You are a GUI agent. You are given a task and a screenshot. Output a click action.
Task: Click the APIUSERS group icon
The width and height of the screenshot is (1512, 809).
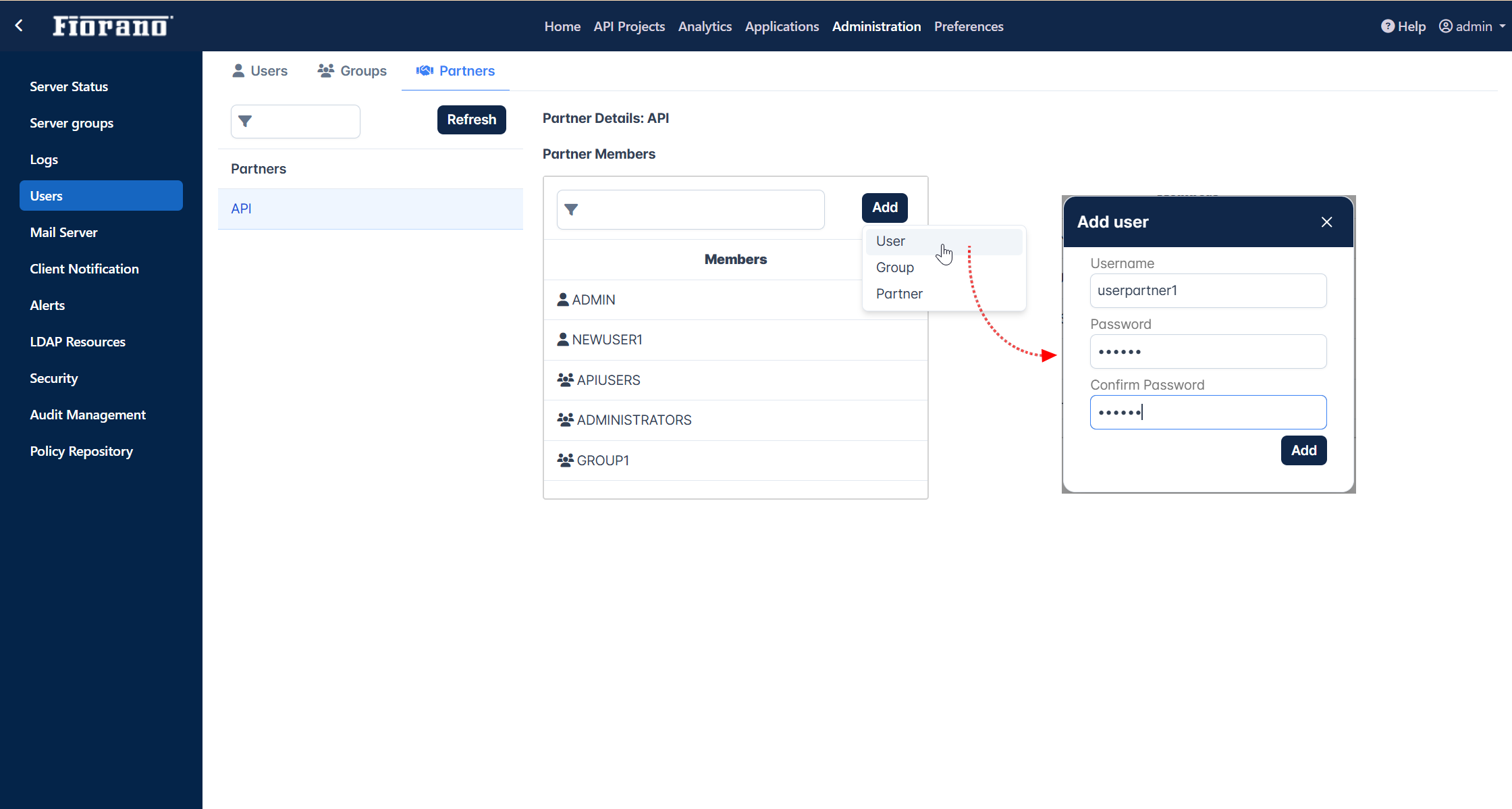(x=566, y=380)
